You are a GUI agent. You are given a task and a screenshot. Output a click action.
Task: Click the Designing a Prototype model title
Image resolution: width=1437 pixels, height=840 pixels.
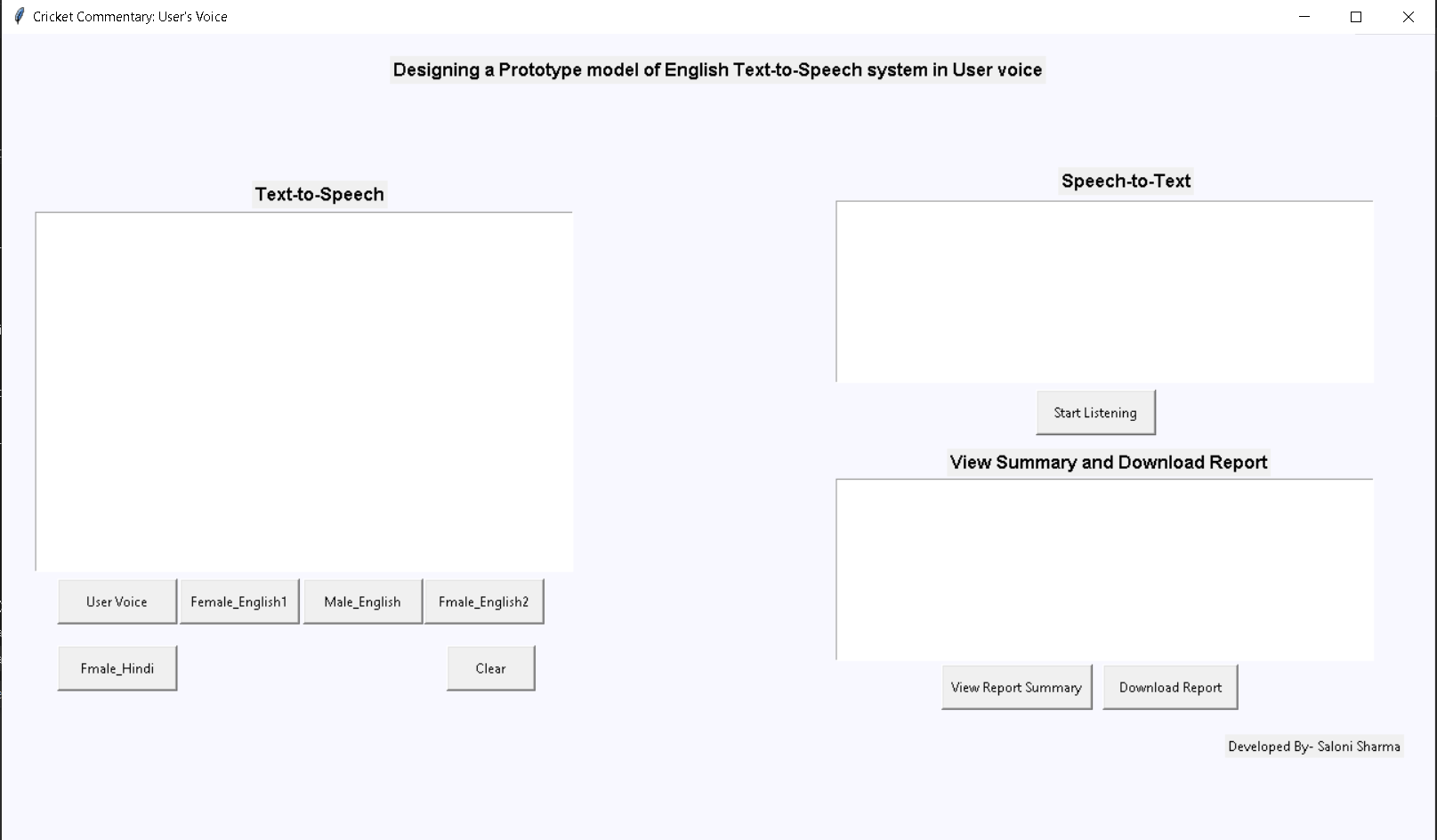pyautogui.click(x=717, y=69)
